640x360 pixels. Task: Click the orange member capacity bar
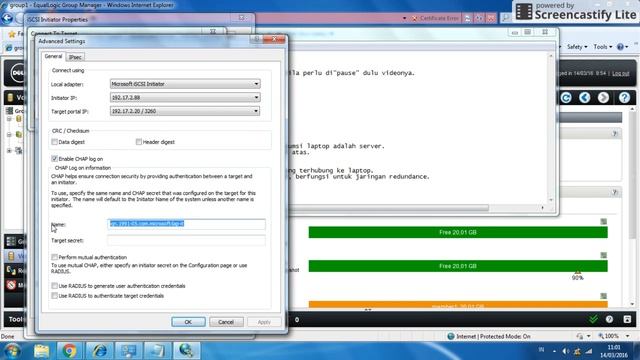pos(458,304)
